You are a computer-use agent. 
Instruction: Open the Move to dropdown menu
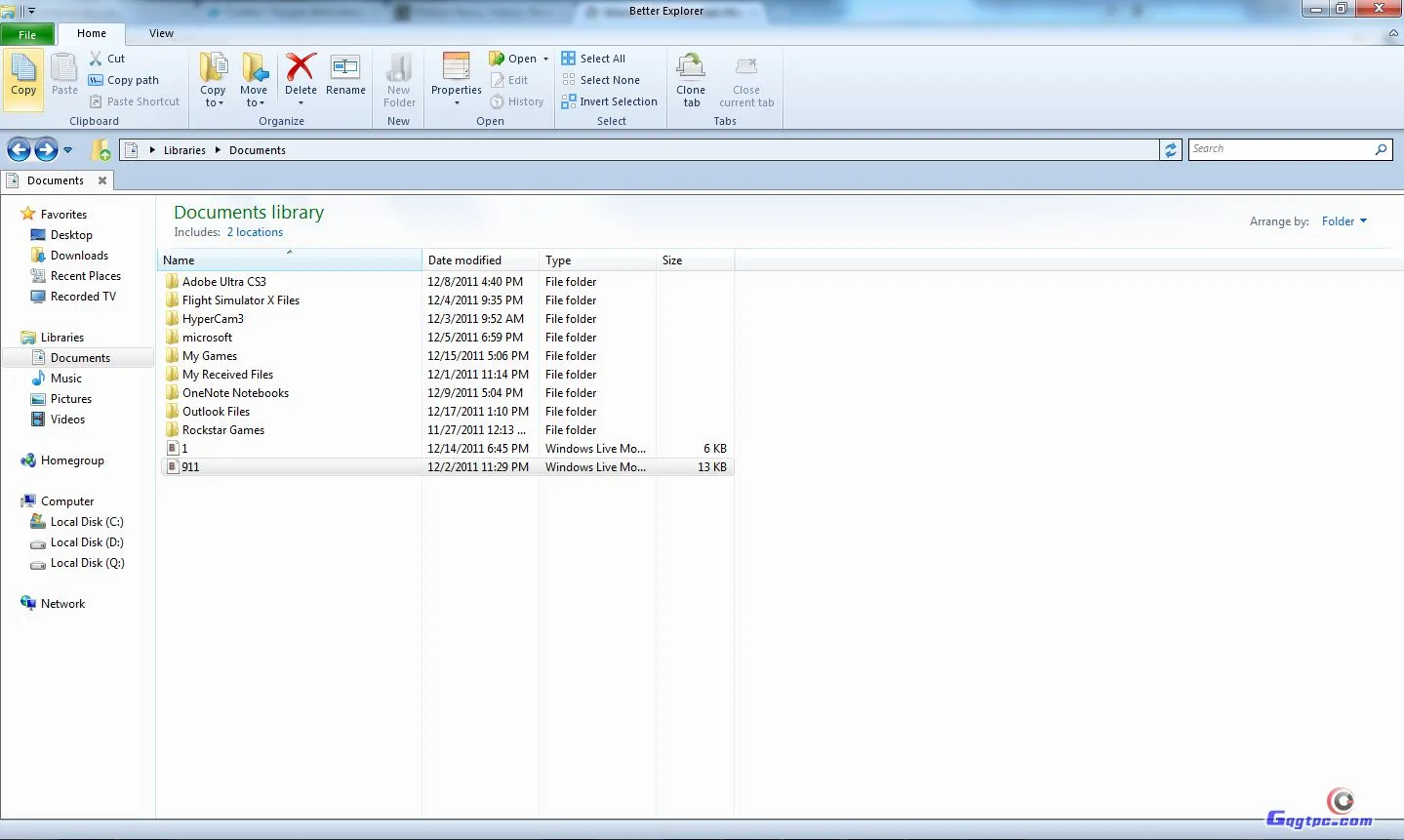pyautogui.click(x=254, y=96)
